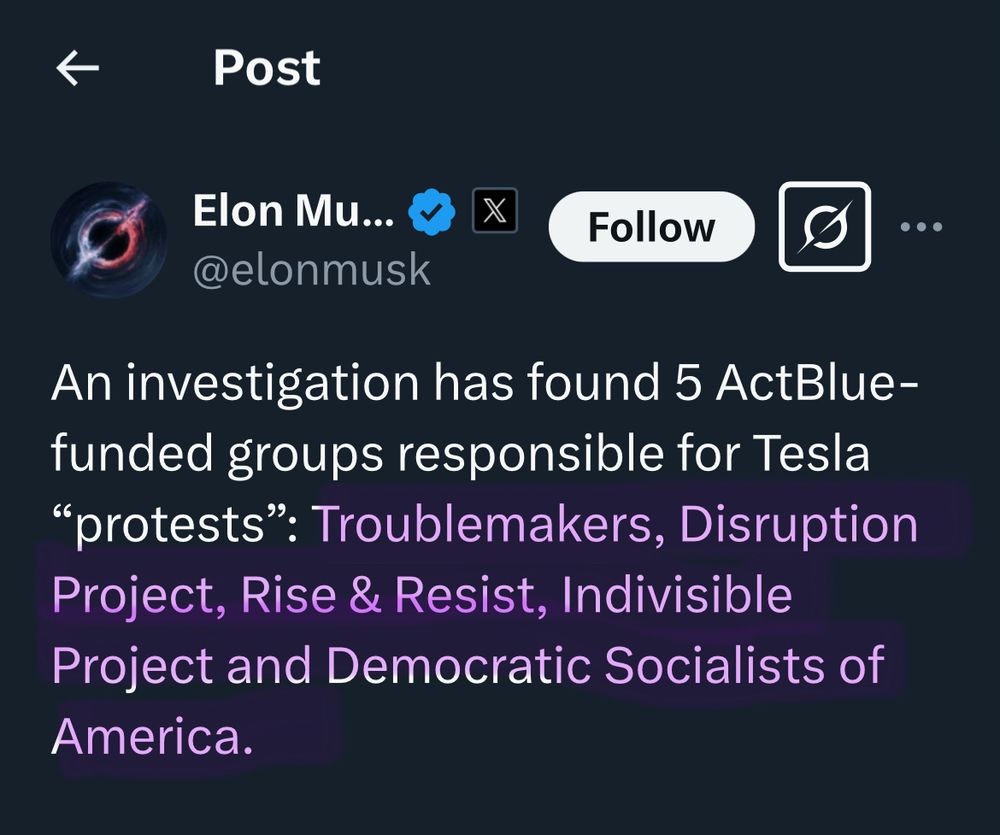Open the Democratic Socialists of America link
The image size is (1000, 835).
tap(609, 663)
